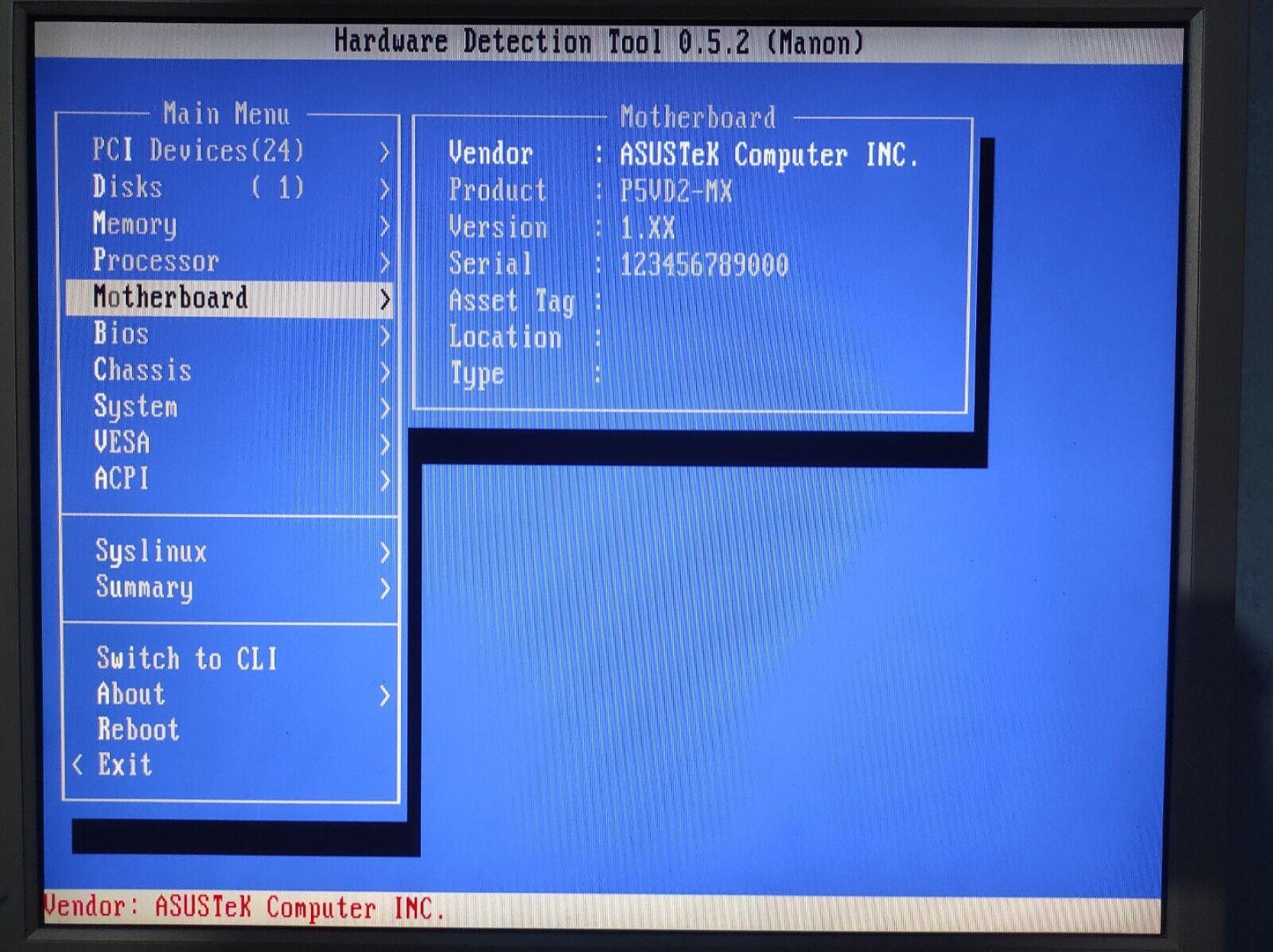Screen dimensions: 1273x952
Task: Open the Syslinux menu entry
Action: [x=152, y=551]
